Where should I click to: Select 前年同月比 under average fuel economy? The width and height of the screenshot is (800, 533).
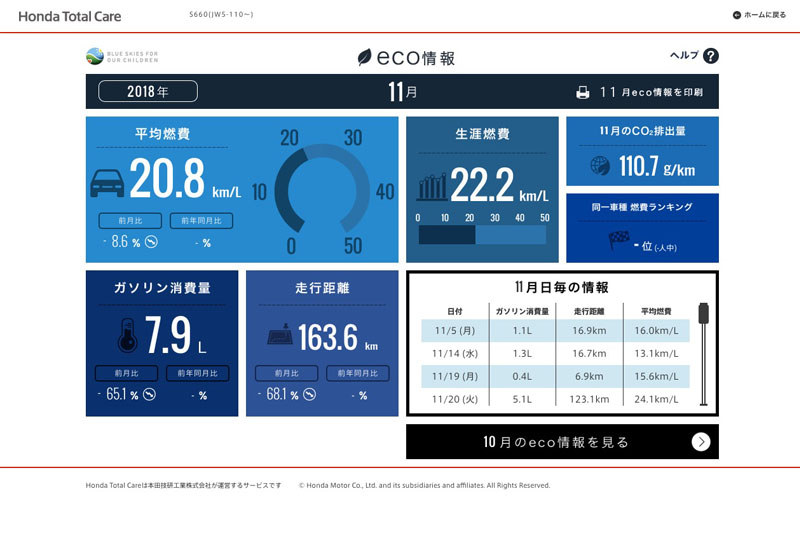click(202, 220)
